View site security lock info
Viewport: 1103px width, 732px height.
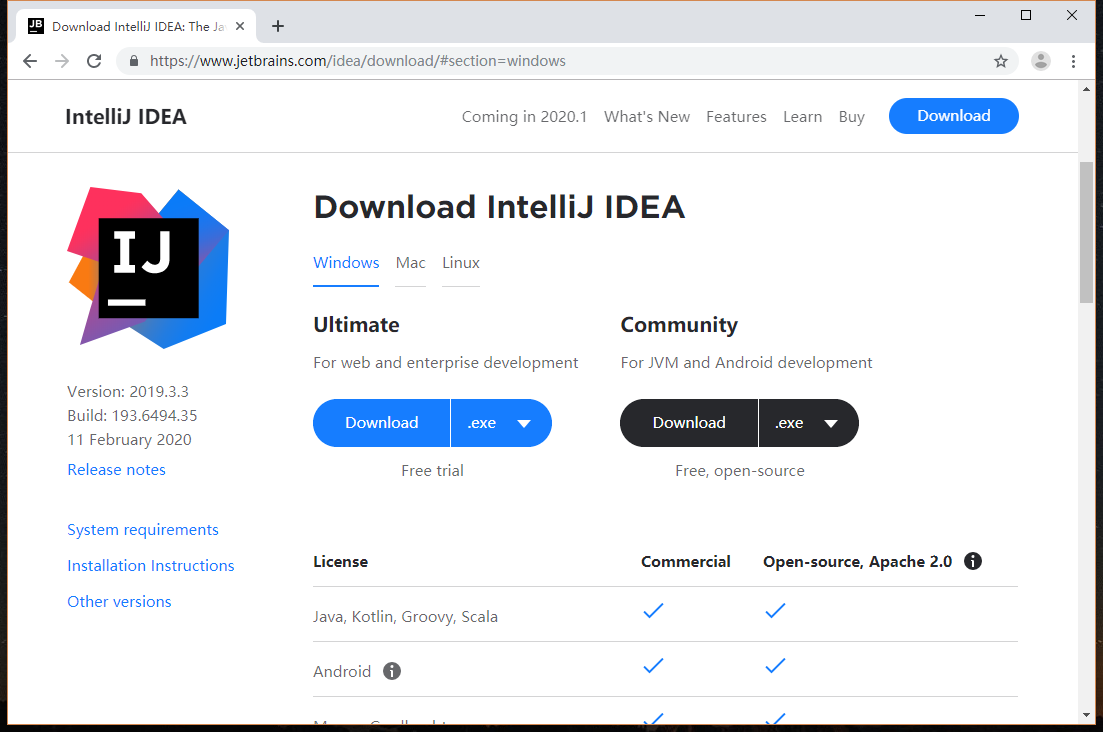click(x=134, y=61)
